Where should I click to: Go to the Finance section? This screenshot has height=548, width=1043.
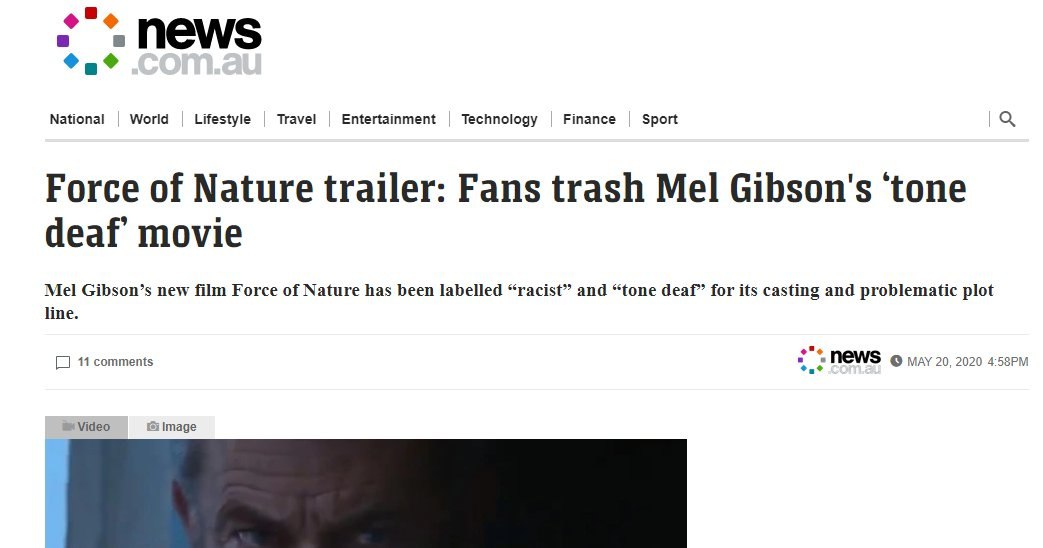pyautogui.click(x=589, y=119)
